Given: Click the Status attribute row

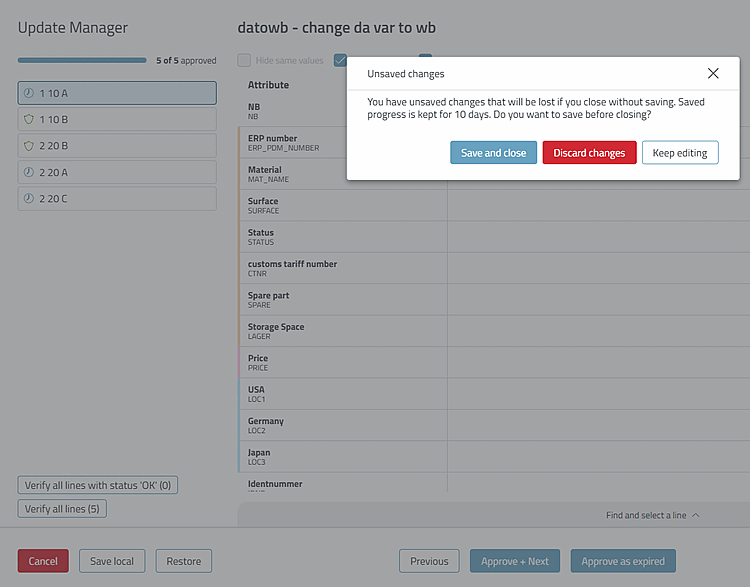Looking at the screenshot, I should click(494, 237).
